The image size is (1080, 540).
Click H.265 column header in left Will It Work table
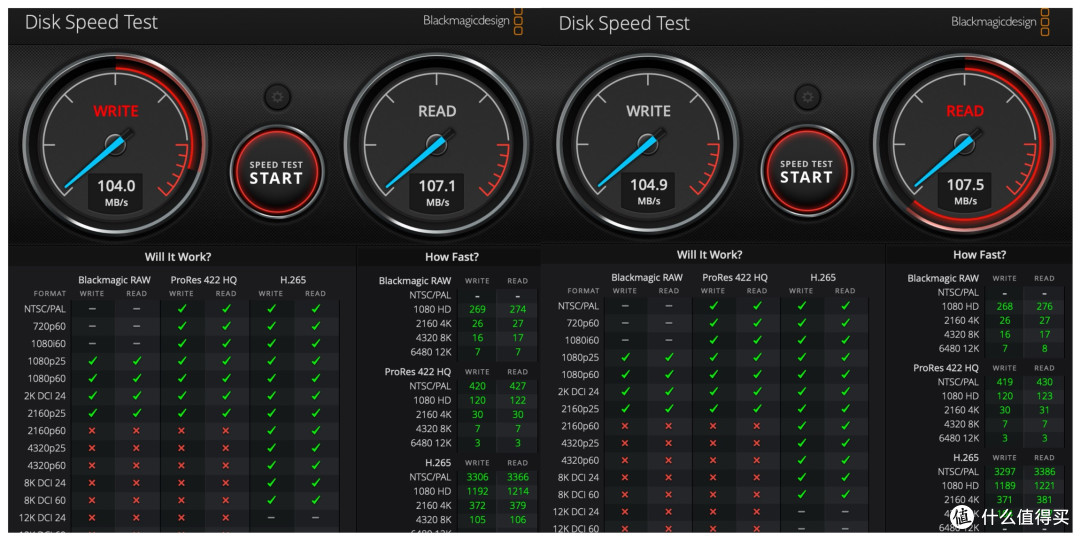(x=293, y=280)
